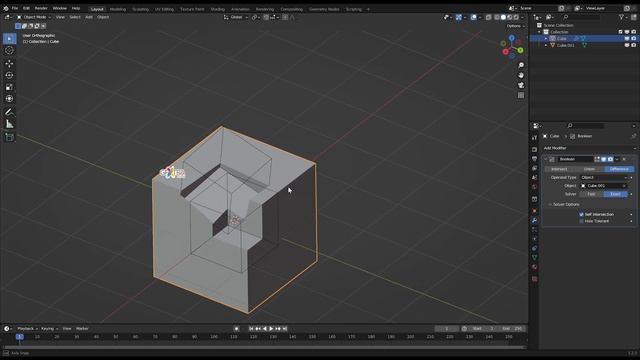Toggle Boolean modifier edit mode display

pos(597,159)
